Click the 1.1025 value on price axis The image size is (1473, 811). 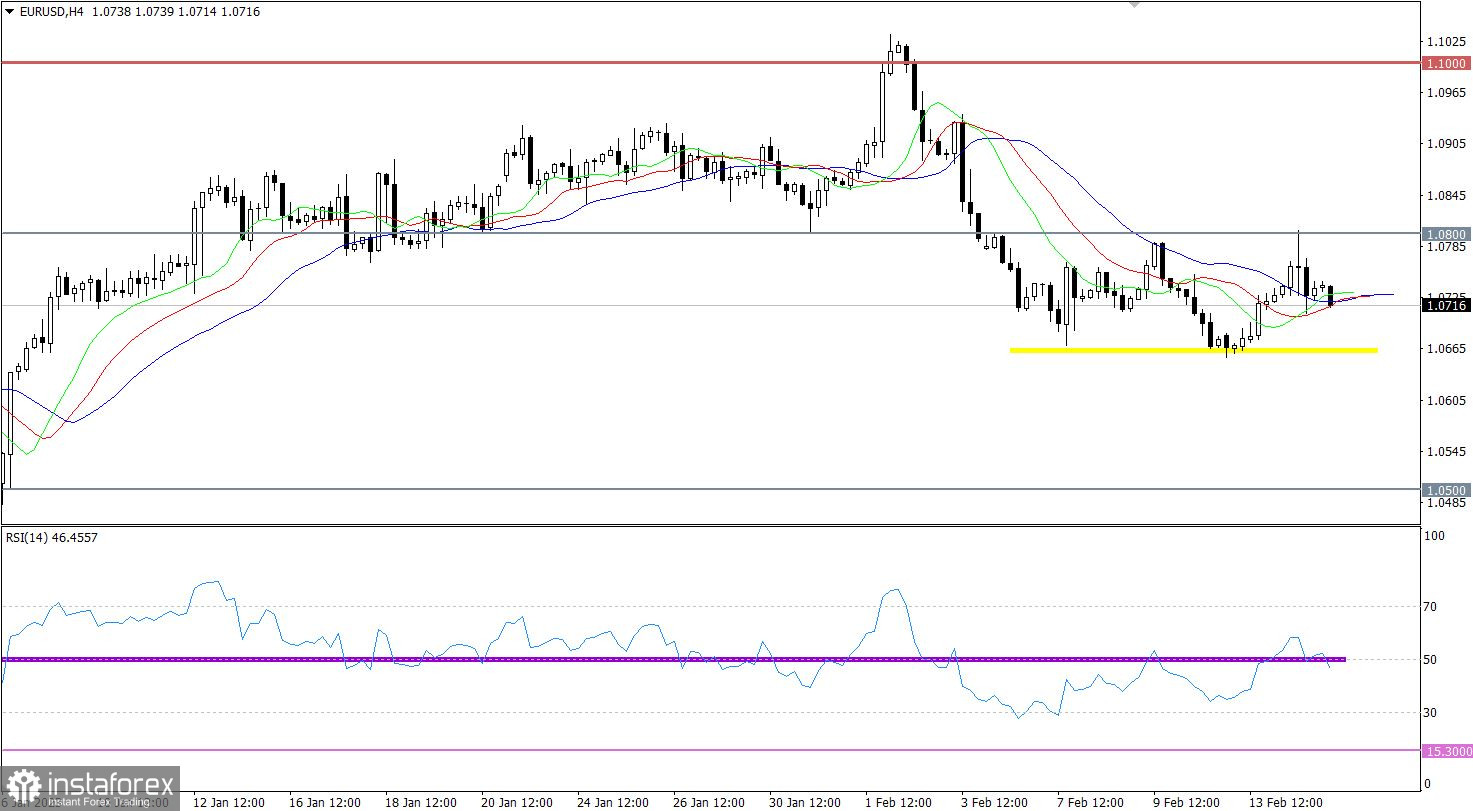point(1448,42)
